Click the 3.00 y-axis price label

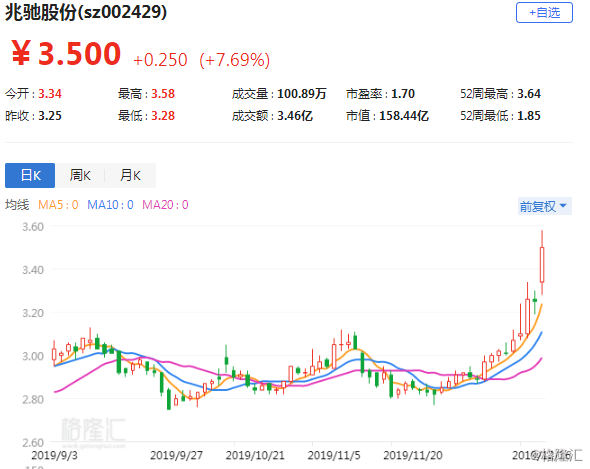click(33, 356)
